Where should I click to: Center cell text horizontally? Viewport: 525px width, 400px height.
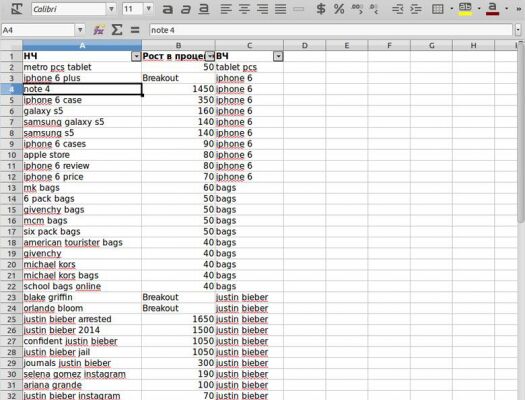pos(244,9)
